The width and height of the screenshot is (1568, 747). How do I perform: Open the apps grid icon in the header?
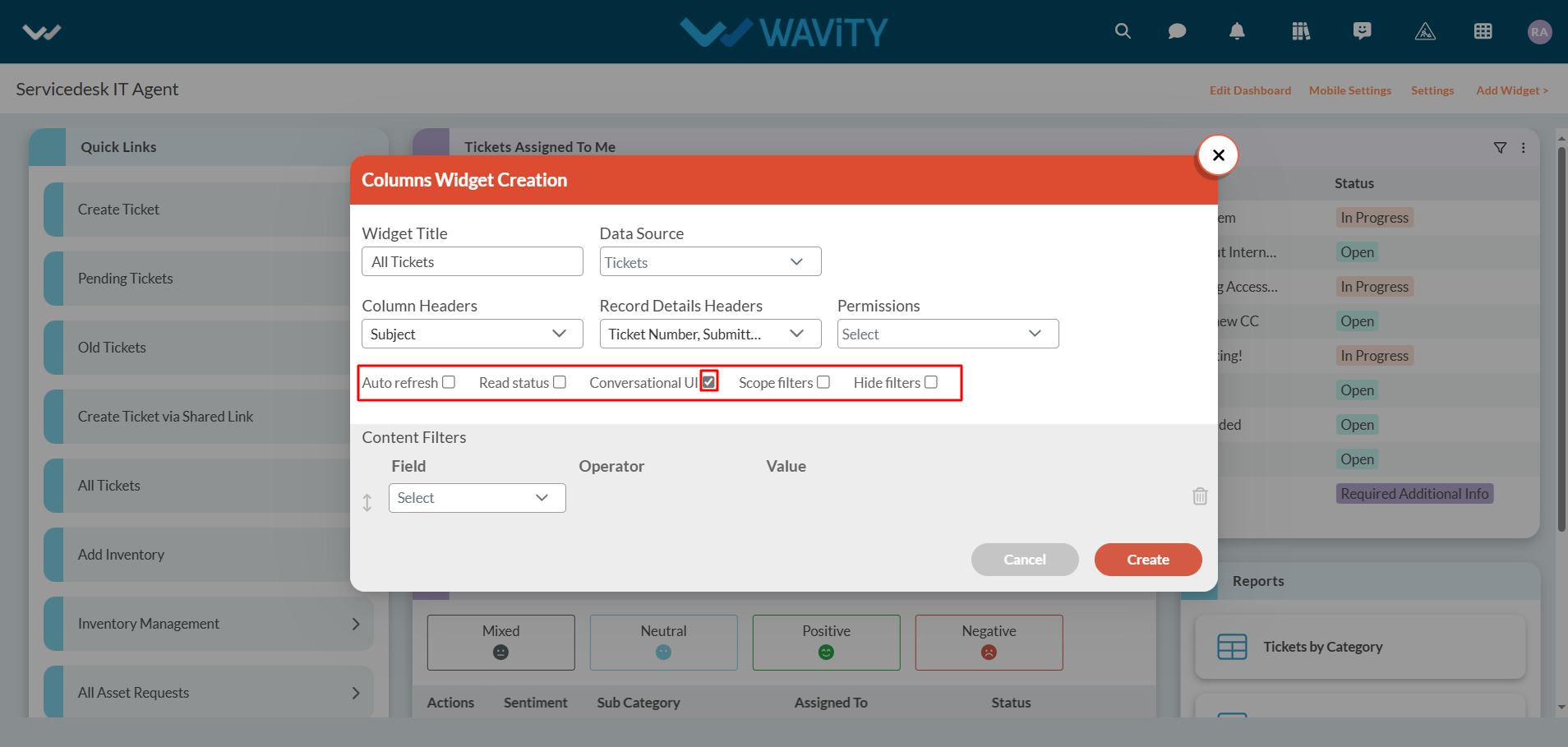(1483, 31)
